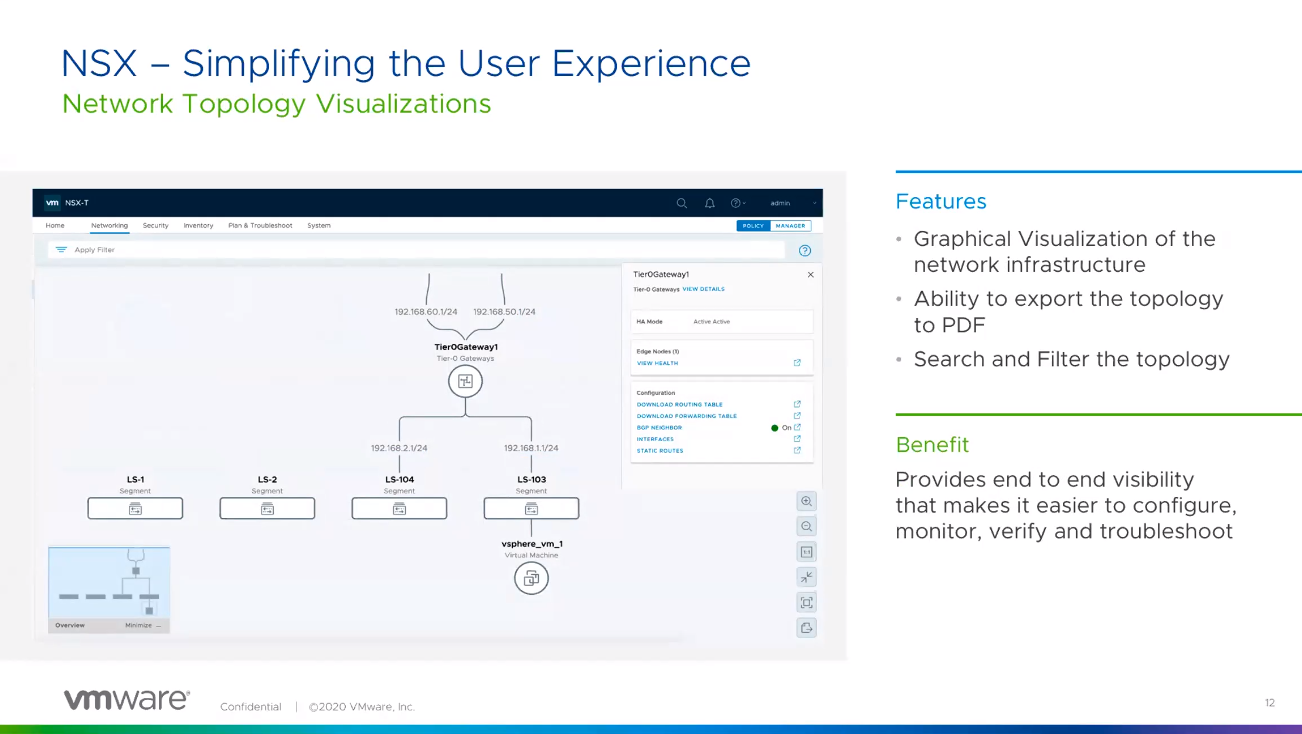Expand the help menu dropdown in the header
Image resolution: width=1302 pixels, height=734 pixels.
[737, 203]
